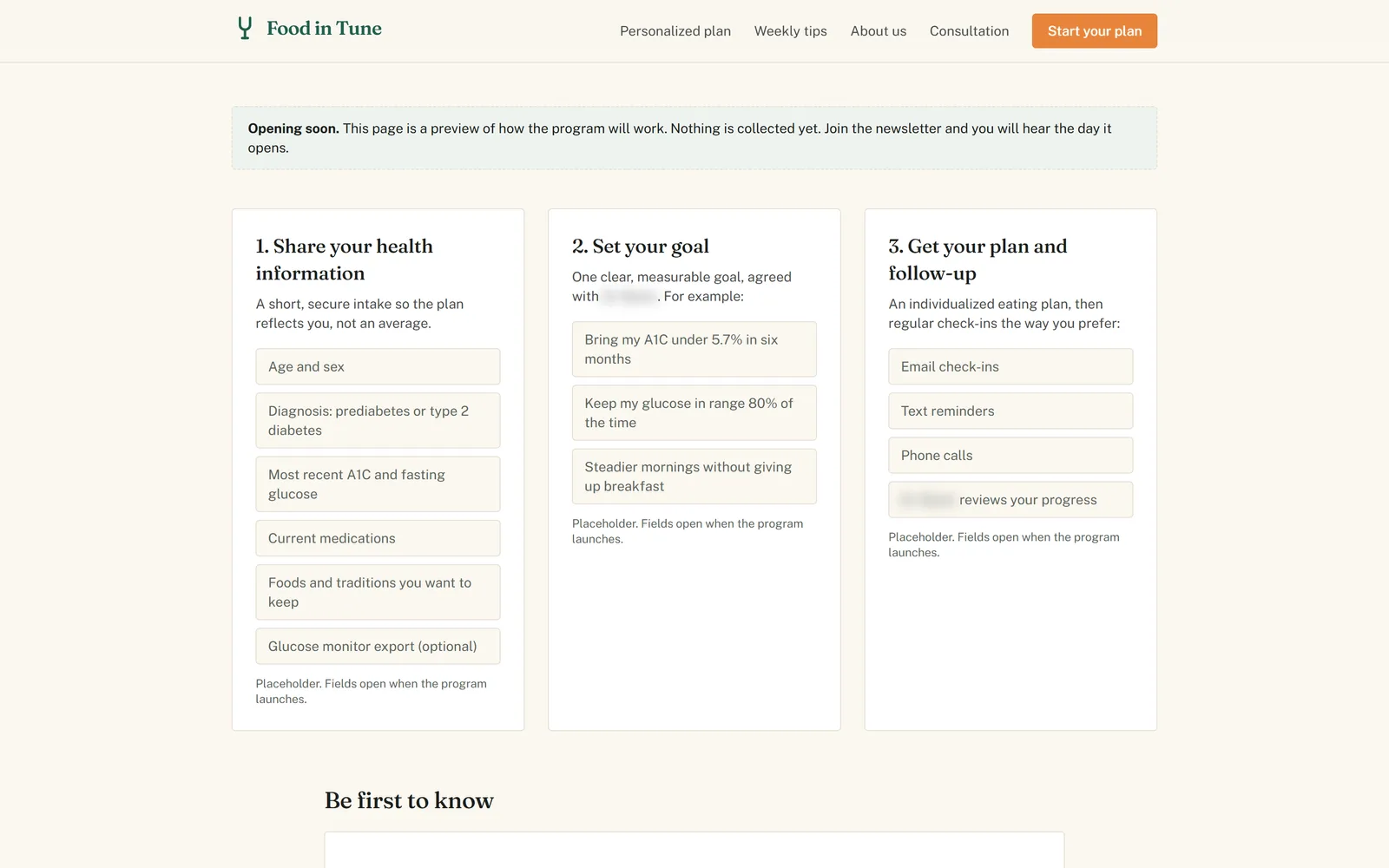Open the Weekly tips nav item
Viewport: 1389px width, 868px height.
pos(791,31)
